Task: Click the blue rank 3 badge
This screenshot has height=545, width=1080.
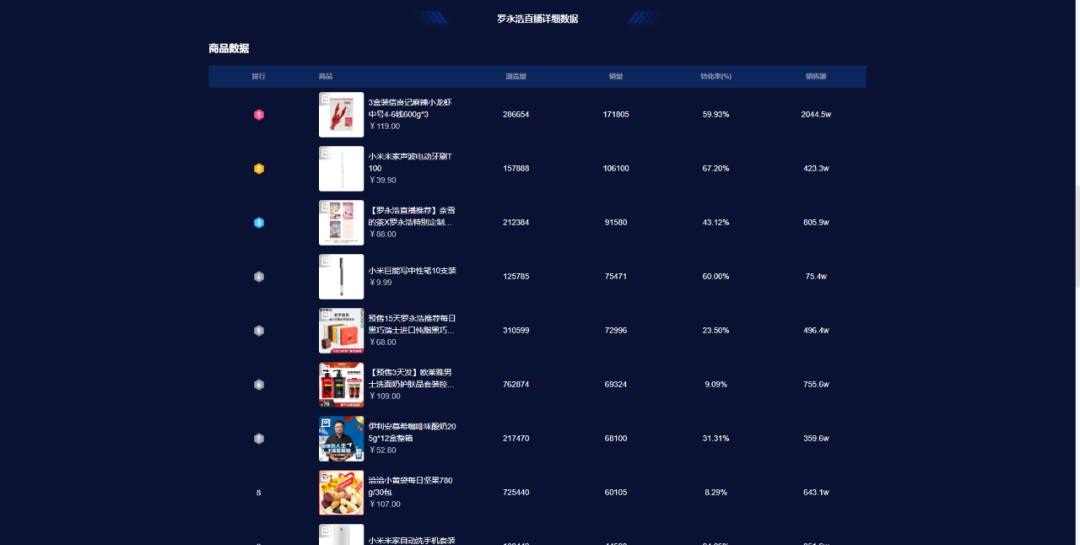Action: tap(259, 223)
